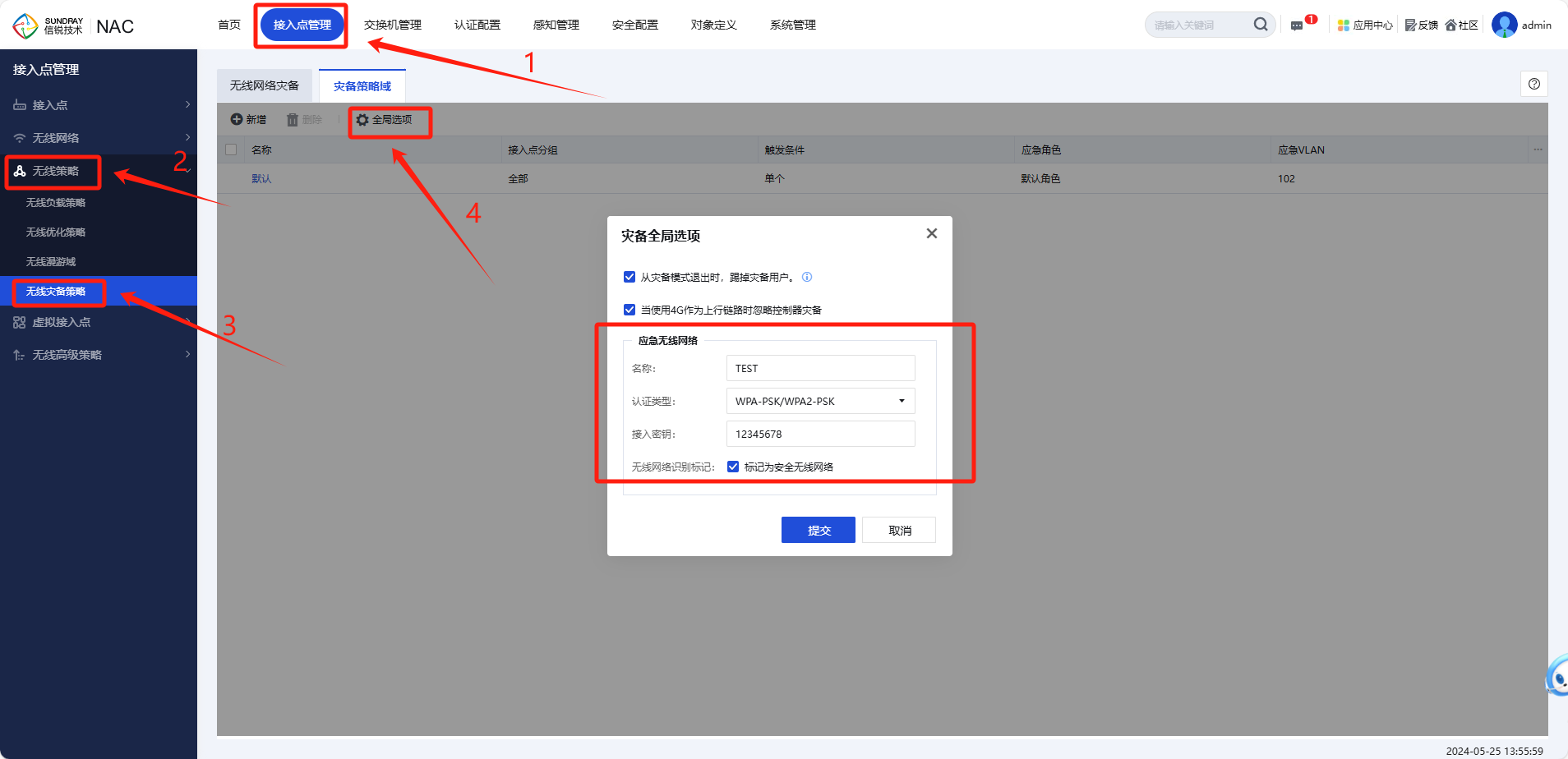Collapse 无线策略 sidebar menu
Viewport: 1568px width, 759px height.
(99, 171)
